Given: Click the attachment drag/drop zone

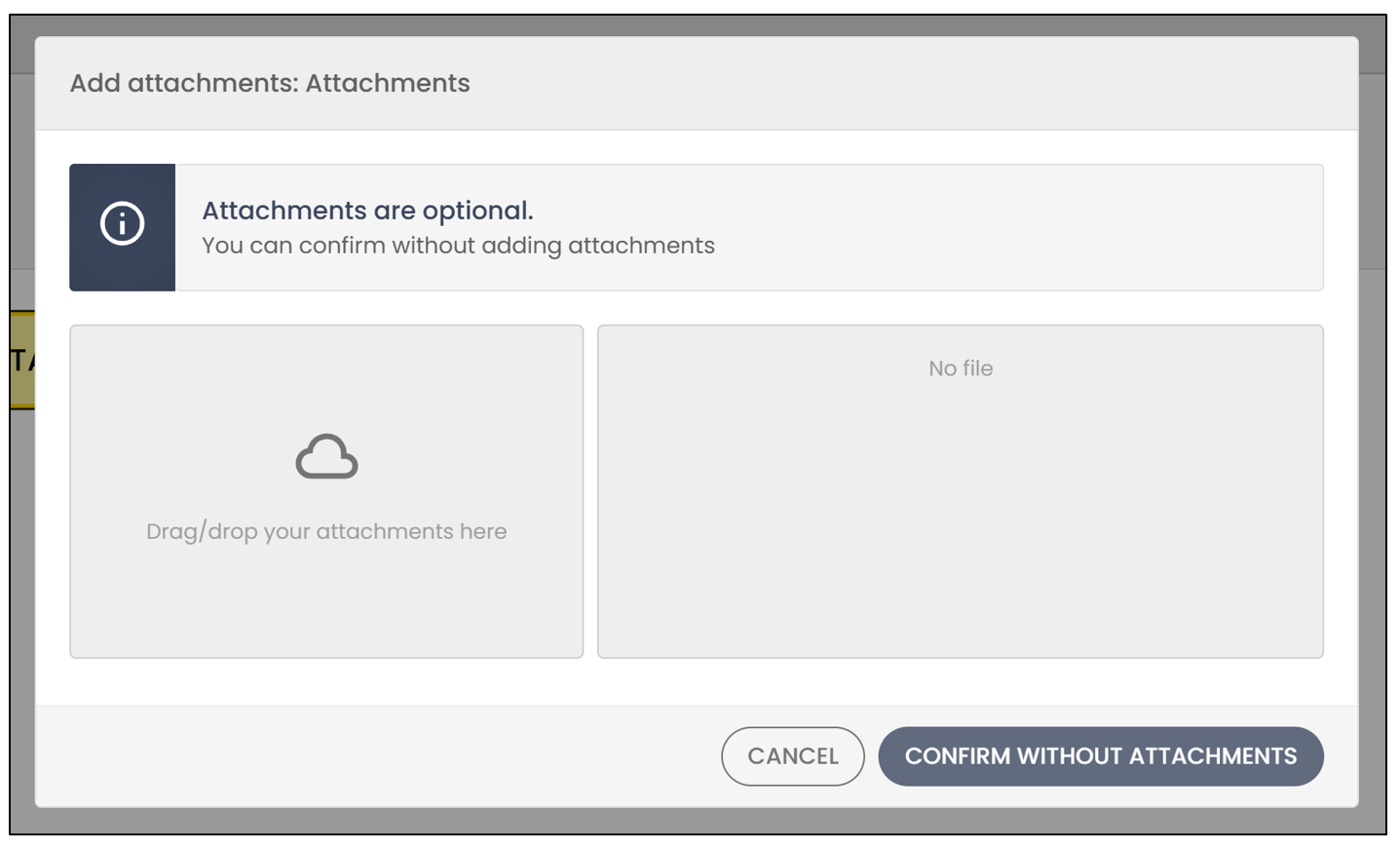Looking at the screenshot, I should 326,491.
